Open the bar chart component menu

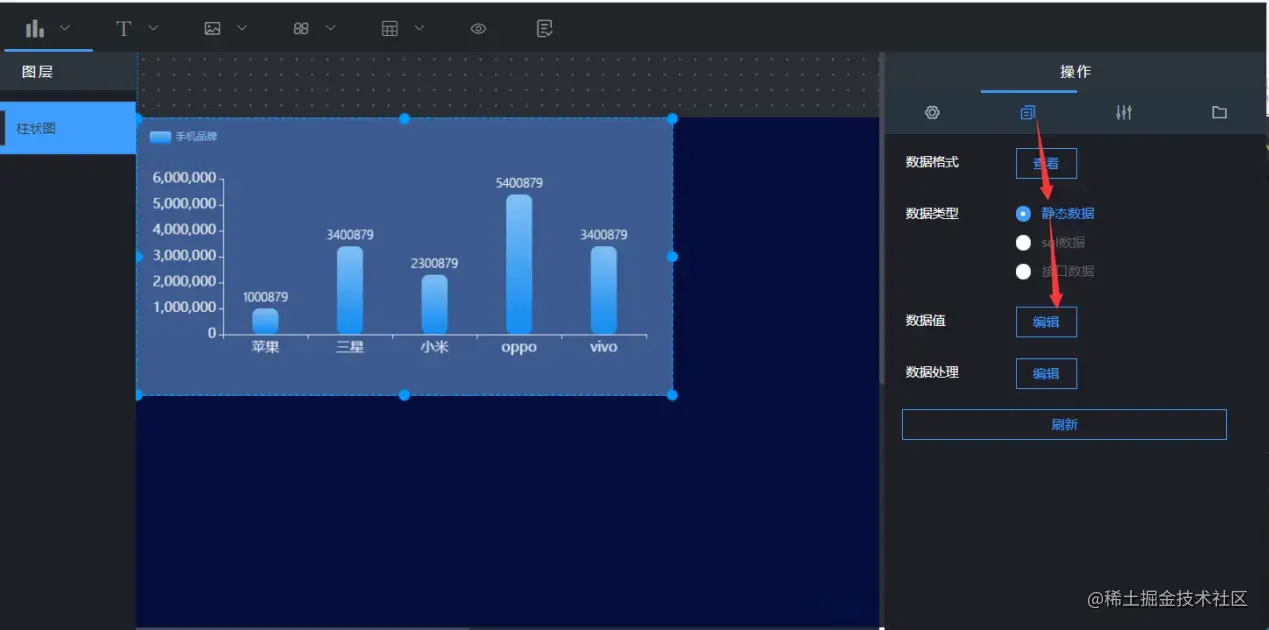35,28
